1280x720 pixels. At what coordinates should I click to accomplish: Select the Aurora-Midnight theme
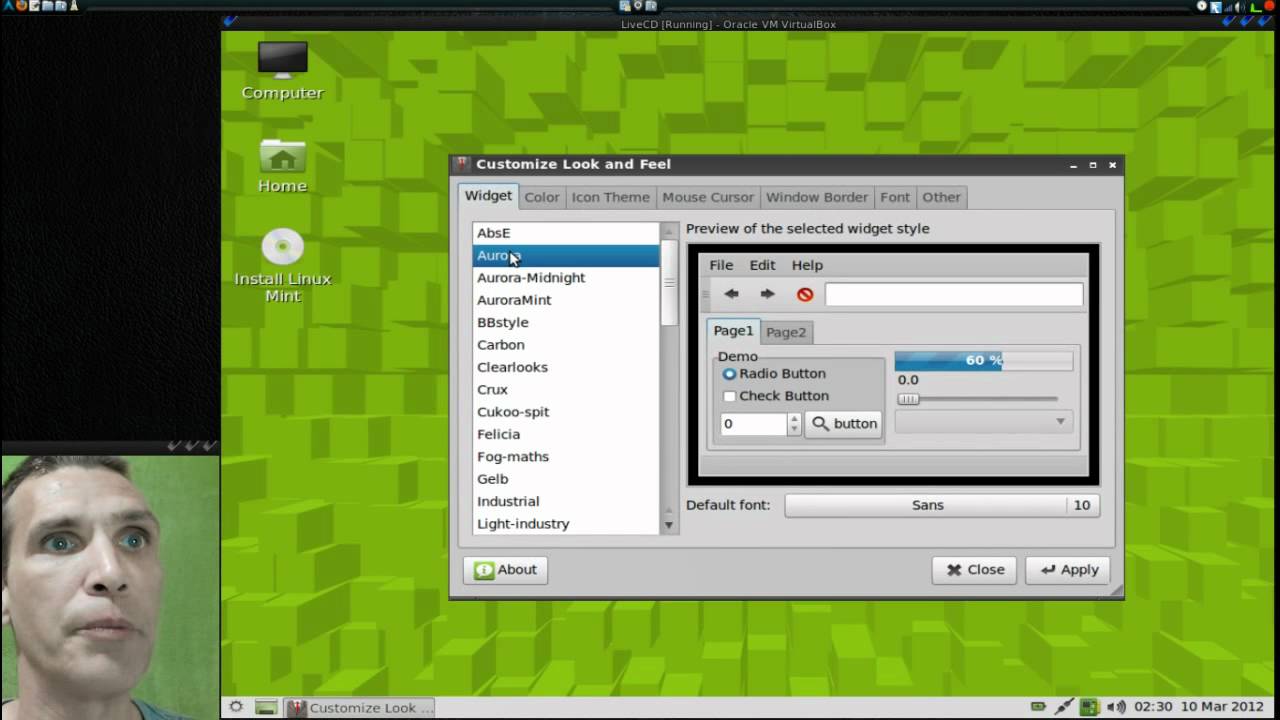click(566, 278)
